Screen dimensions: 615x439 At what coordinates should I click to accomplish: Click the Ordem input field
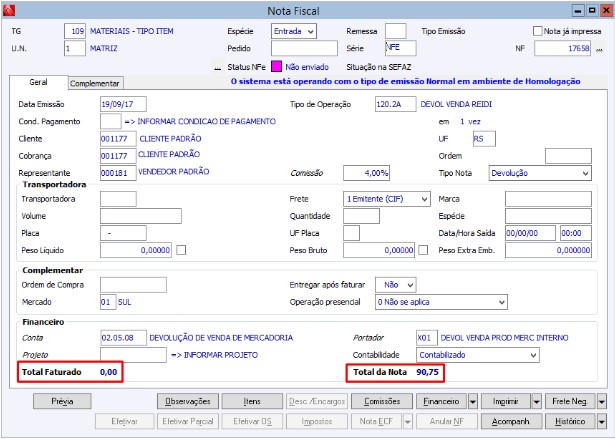(x=568, y=156)
